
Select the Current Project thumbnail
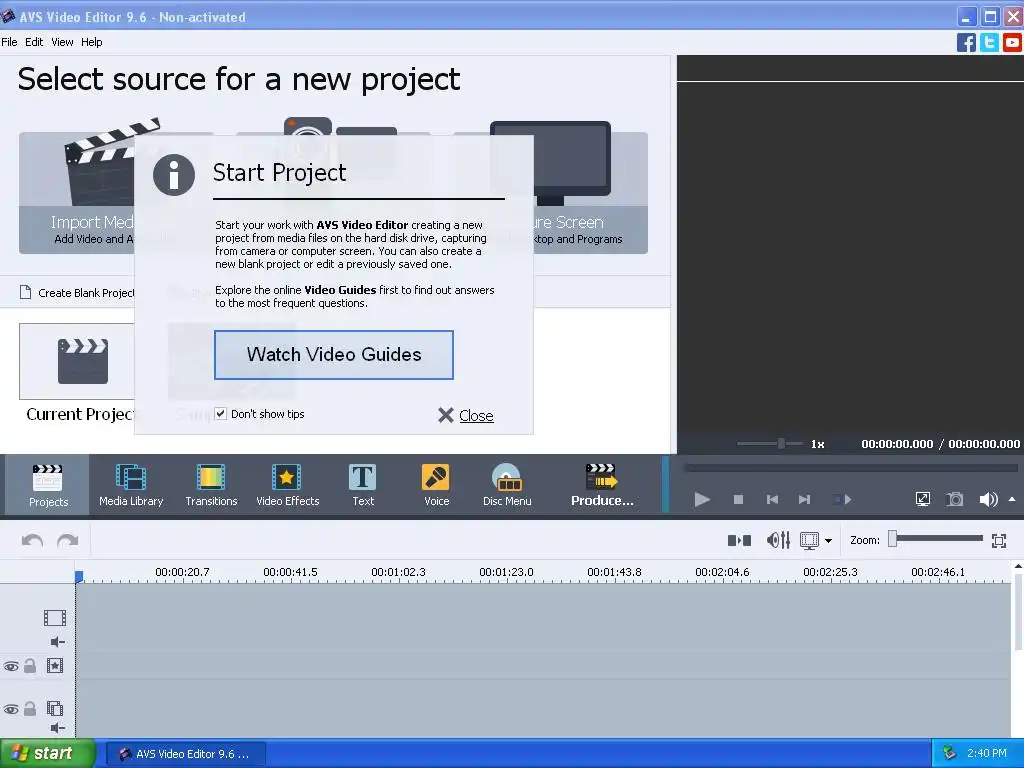tap(77, 361)
